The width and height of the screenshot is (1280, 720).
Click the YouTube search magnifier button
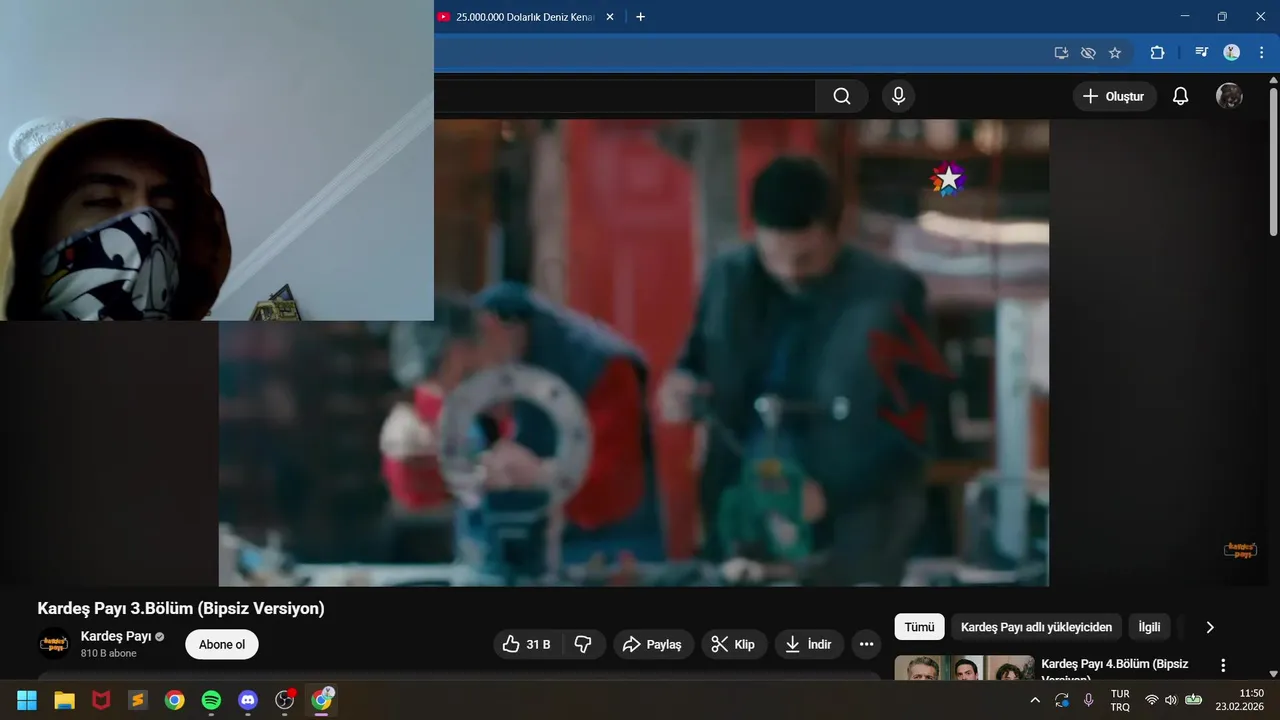click(842, 96)
